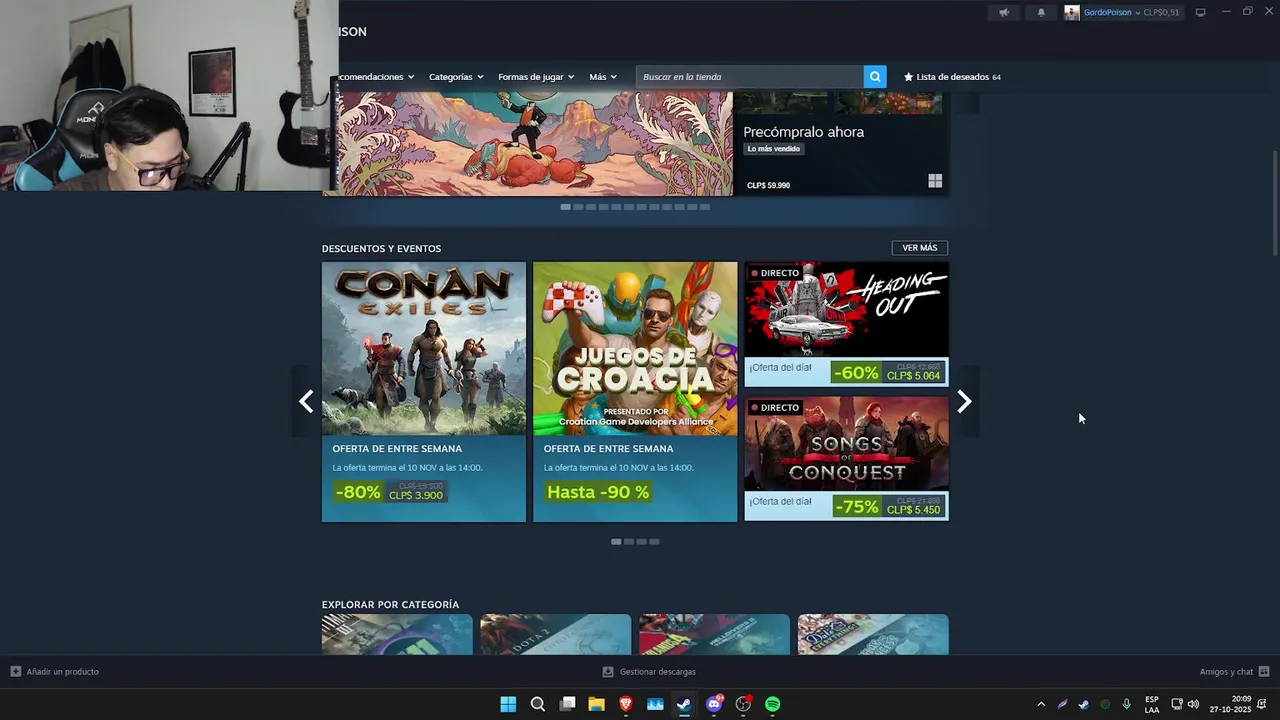Click the featured game banner artwork
Screen dimensions: 1280x720
pyautogui.click(x=534, y=145)
